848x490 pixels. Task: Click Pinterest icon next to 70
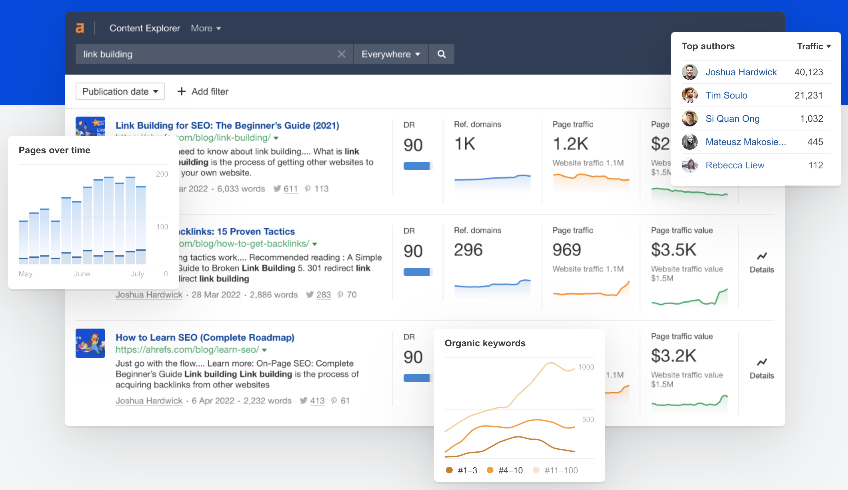340,295
